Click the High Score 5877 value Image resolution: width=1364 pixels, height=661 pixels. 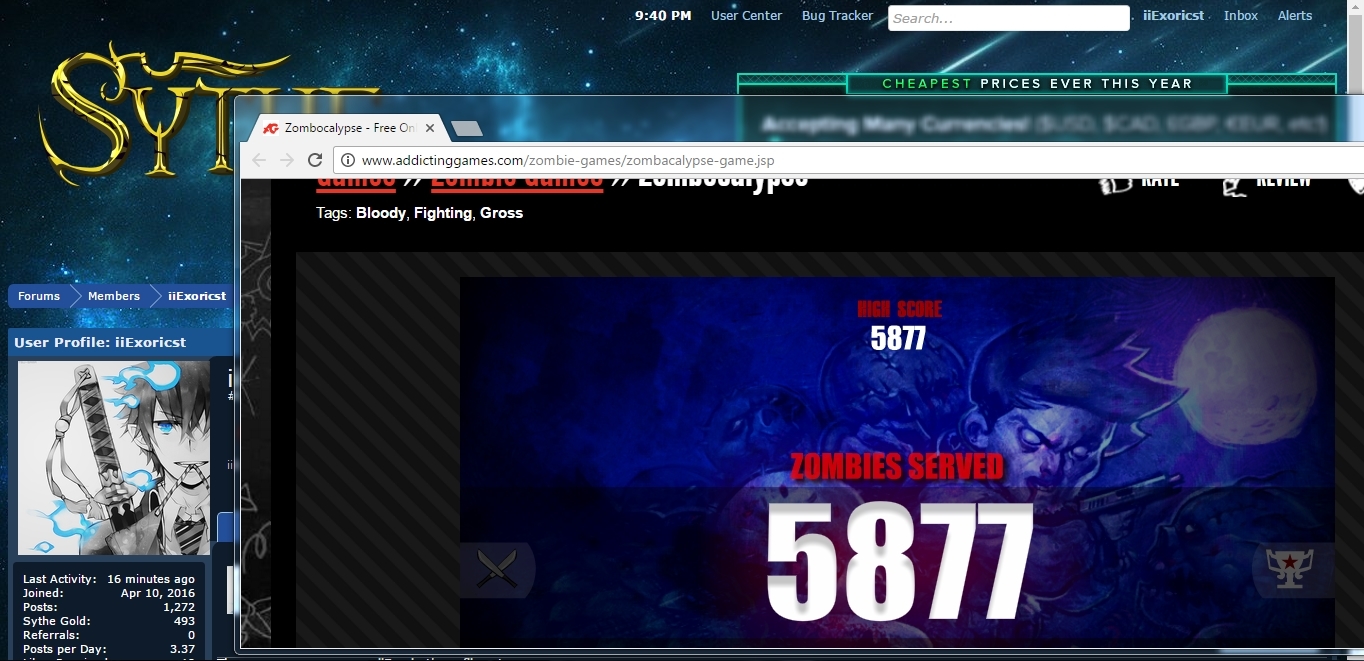coord(898,339)
